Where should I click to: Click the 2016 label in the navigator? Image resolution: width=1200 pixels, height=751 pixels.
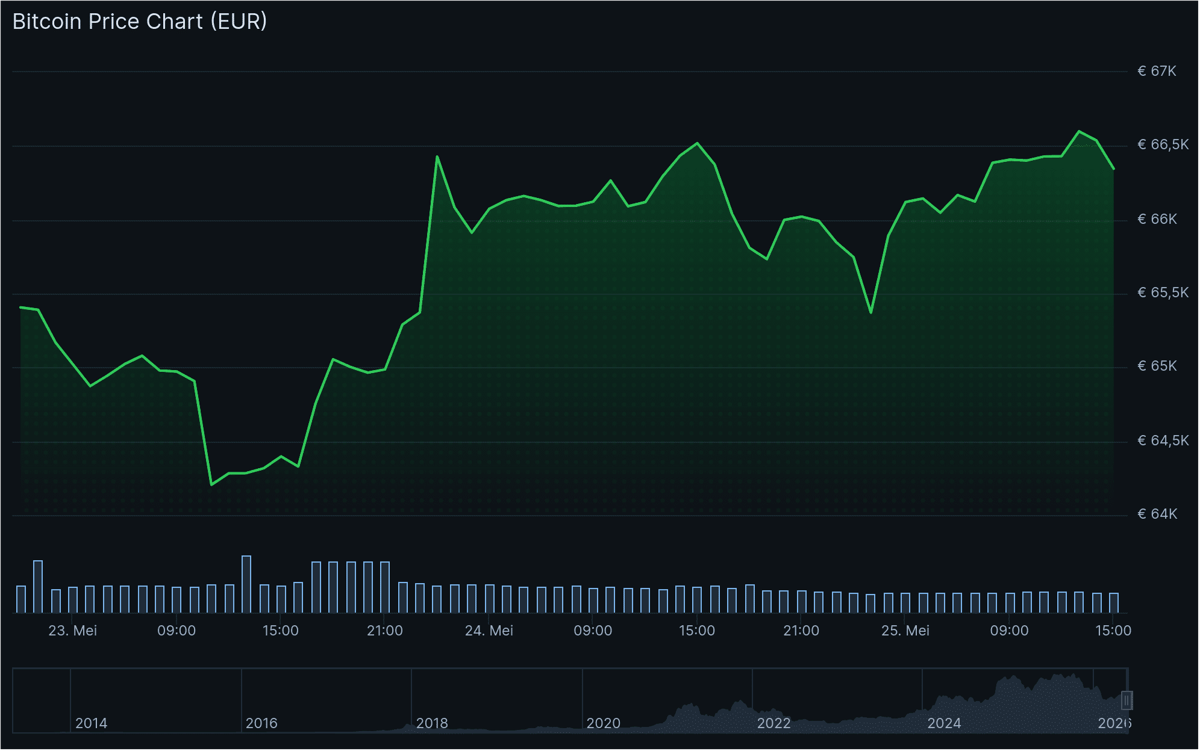click(262, 723)
